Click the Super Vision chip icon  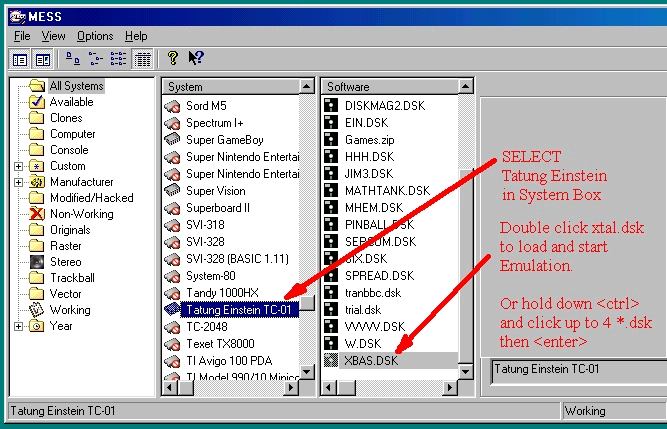pos(172,190)
